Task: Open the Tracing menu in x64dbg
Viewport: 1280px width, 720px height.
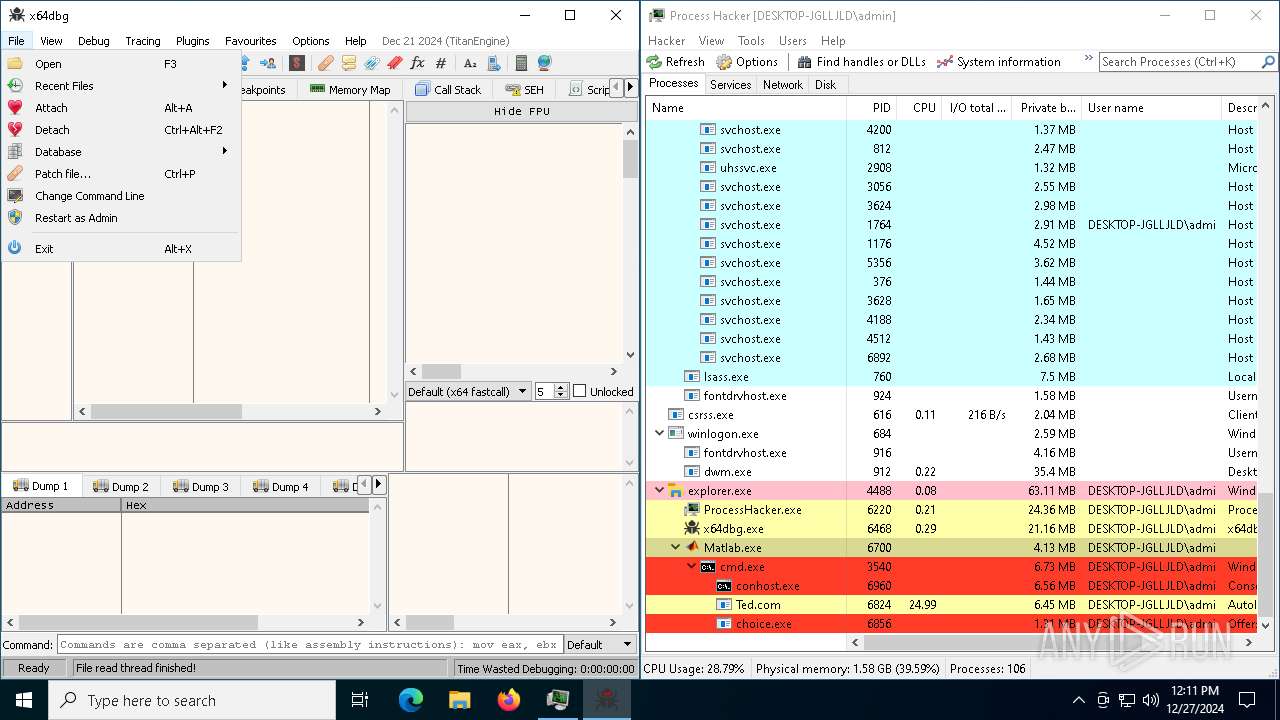Action: click(143, 41)
